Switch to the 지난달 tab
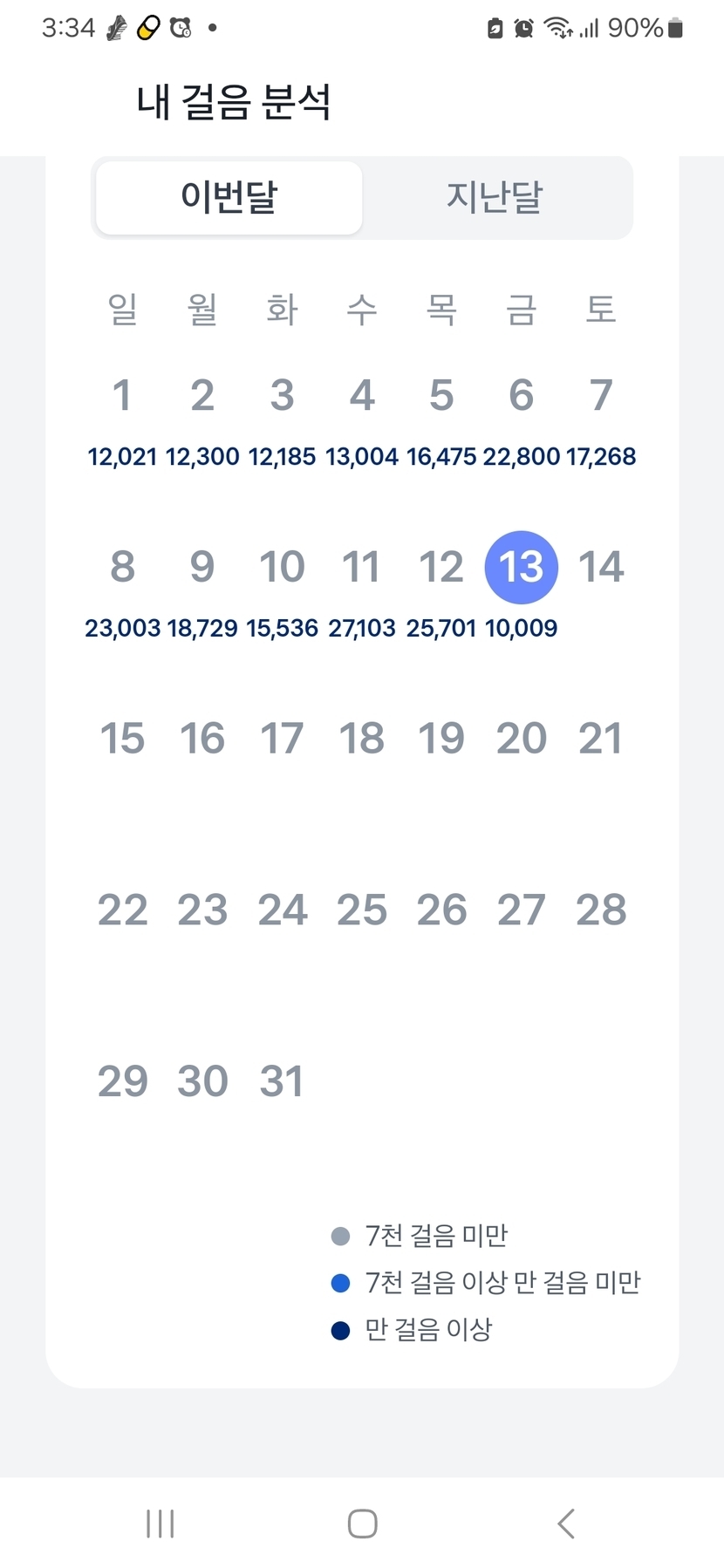The image size is (724, 1568). click(x=495, y=197)
